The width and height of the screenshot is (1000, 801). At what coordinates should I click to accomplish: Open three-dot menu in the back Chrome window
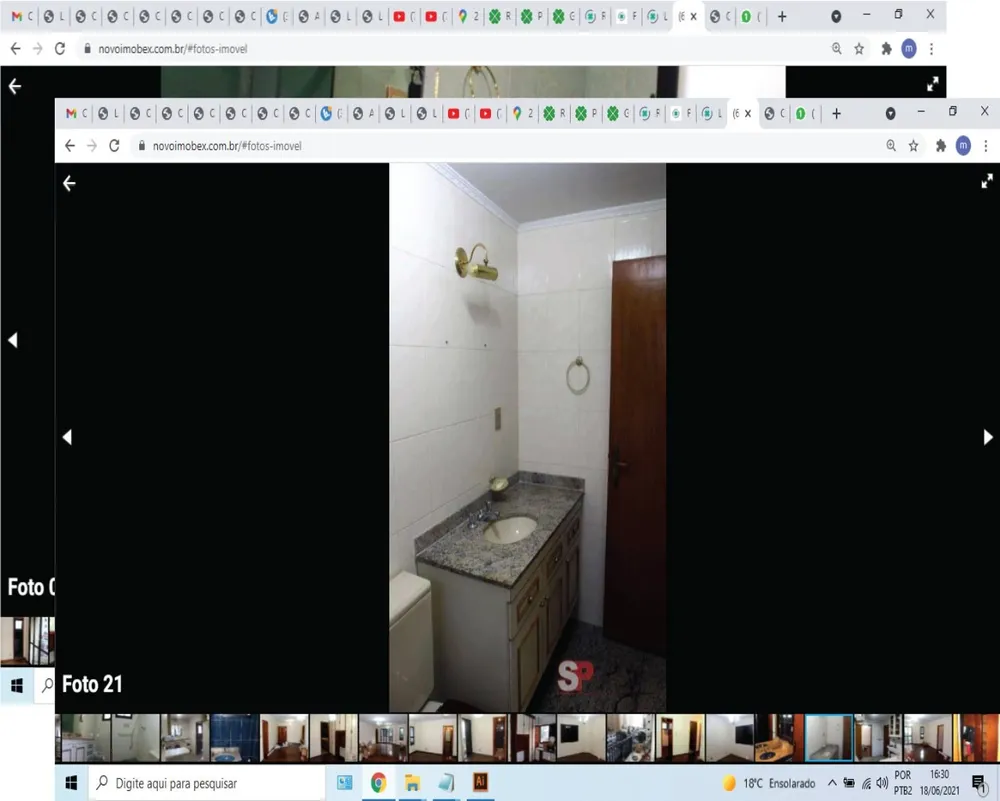click(932, 48)
